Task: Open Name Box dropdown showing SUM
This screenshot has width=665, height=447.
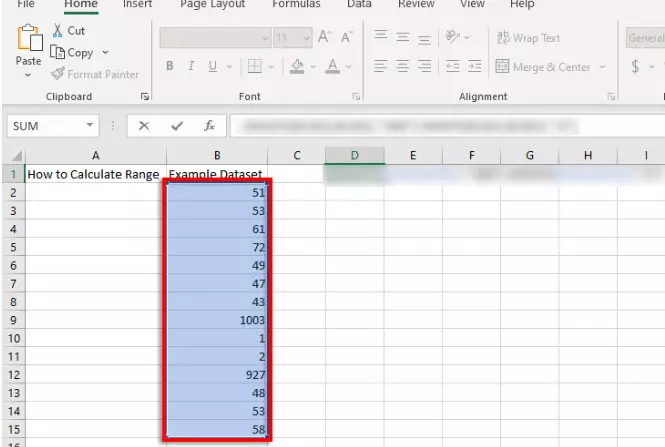Action: point(89,125)
